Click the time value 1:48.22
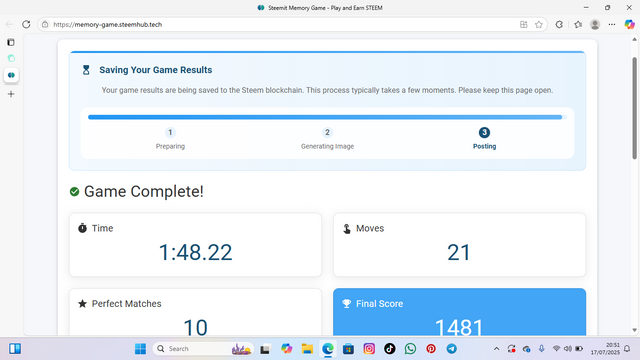The height and width of the screenshot is (360, 640). (196, 252)
